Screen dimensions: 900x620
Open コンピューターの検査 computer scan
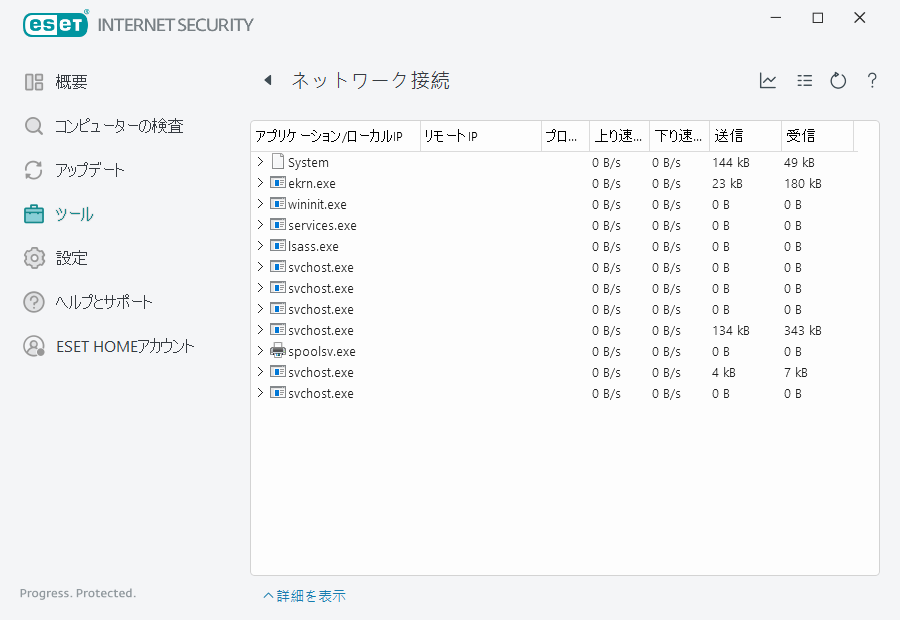pos(119,126)
